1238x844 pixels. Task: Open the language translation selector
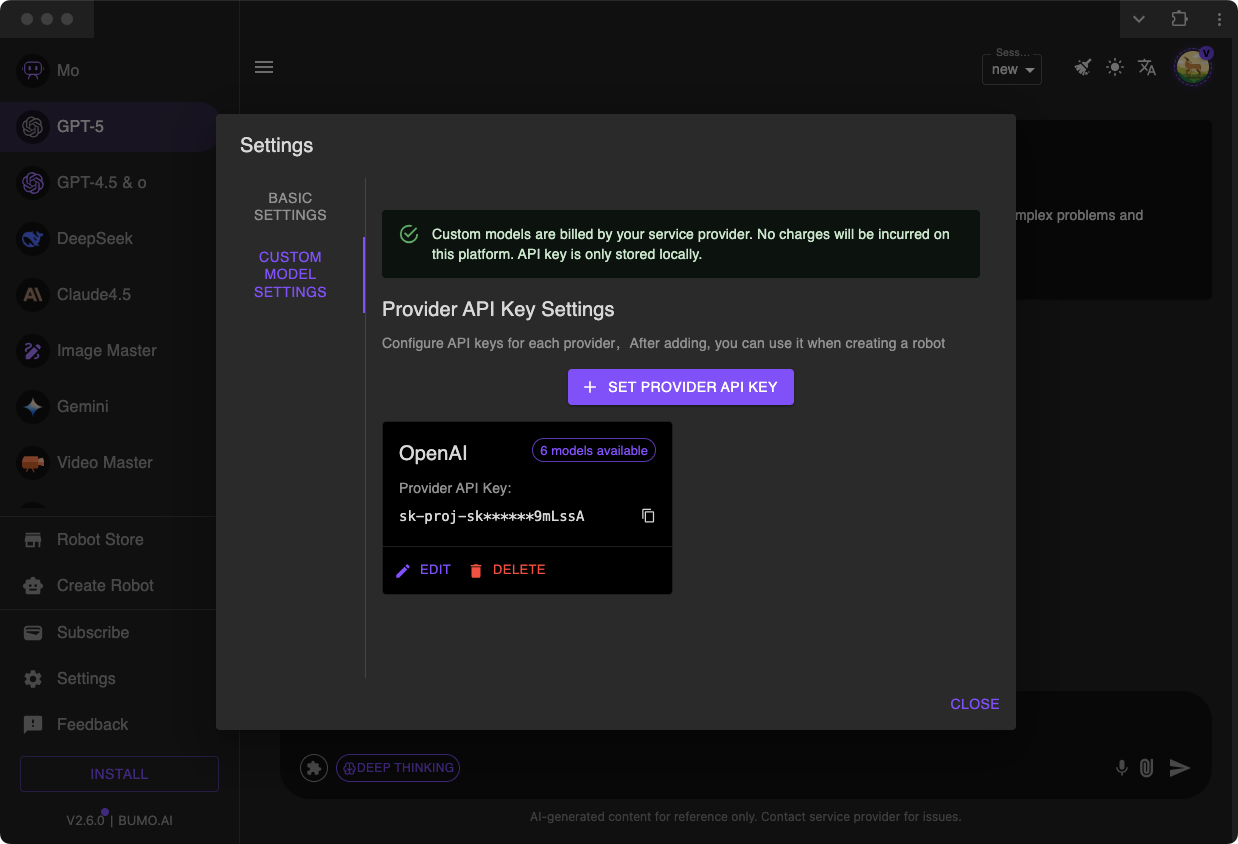(1146, 68)
